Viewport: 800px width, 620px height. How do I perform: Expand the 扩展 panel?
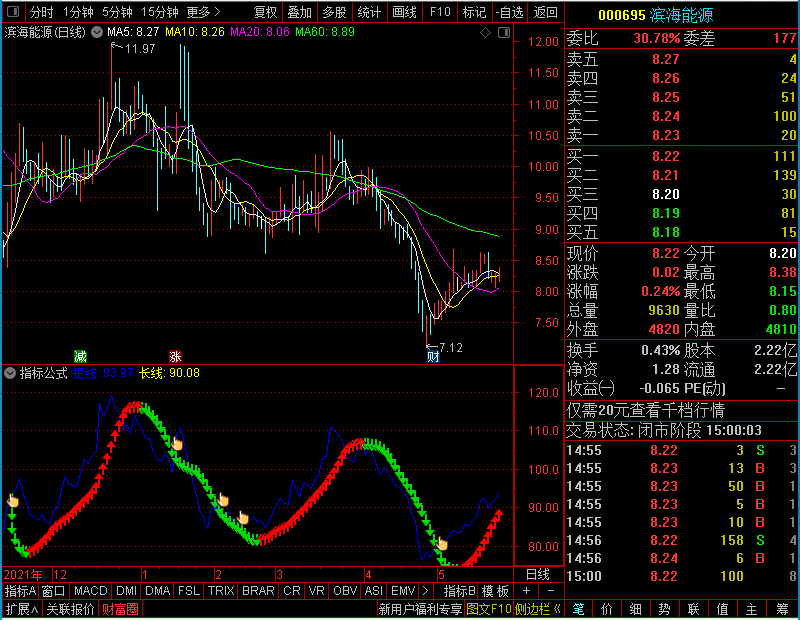[22, 609]
